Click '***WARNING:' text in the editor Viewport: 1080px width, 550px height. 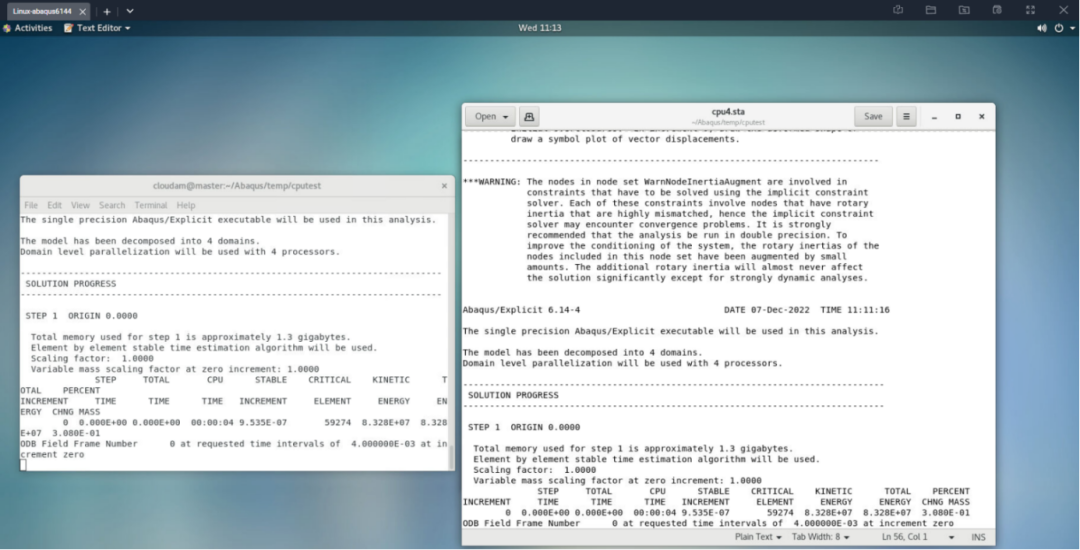pyautogui.click(x=492, y=182)
